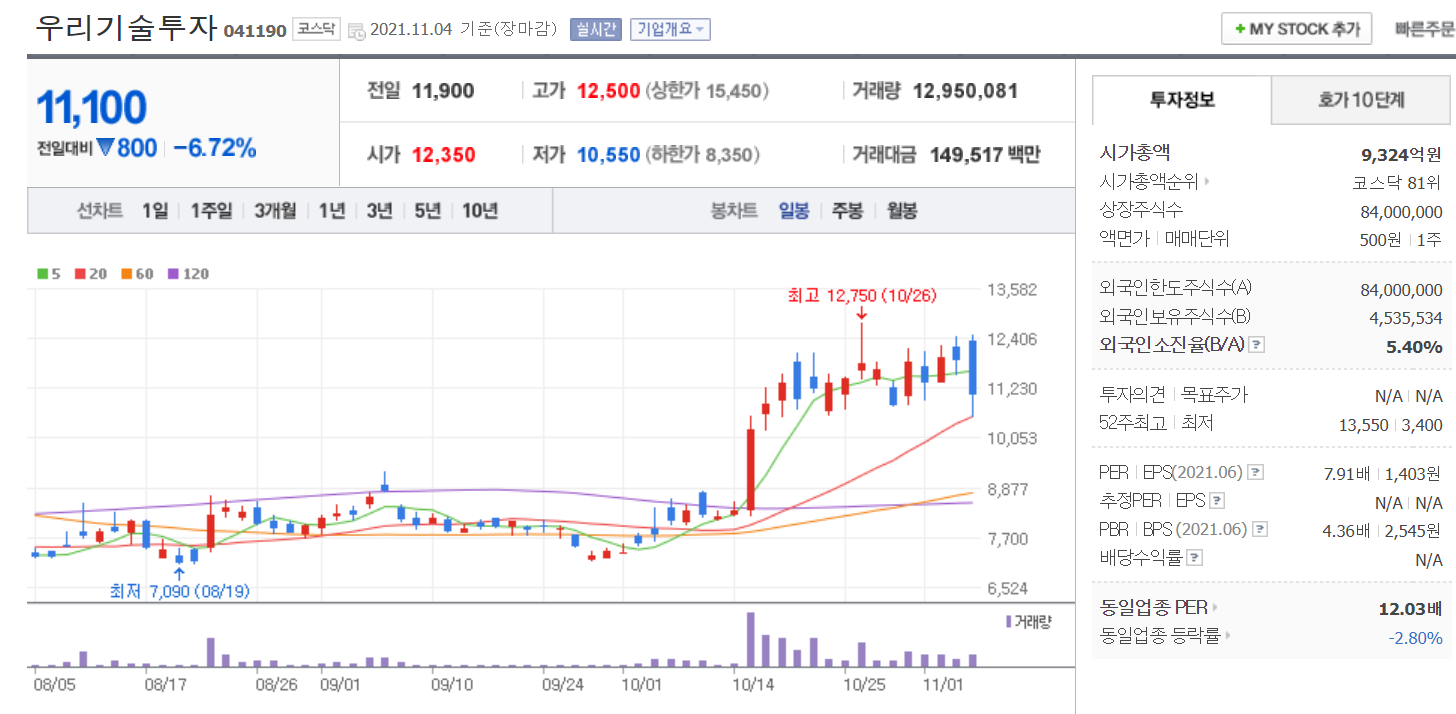1456x714 pixels.
Task: Click the green 5-day moving average swatch
Action: 43,274
